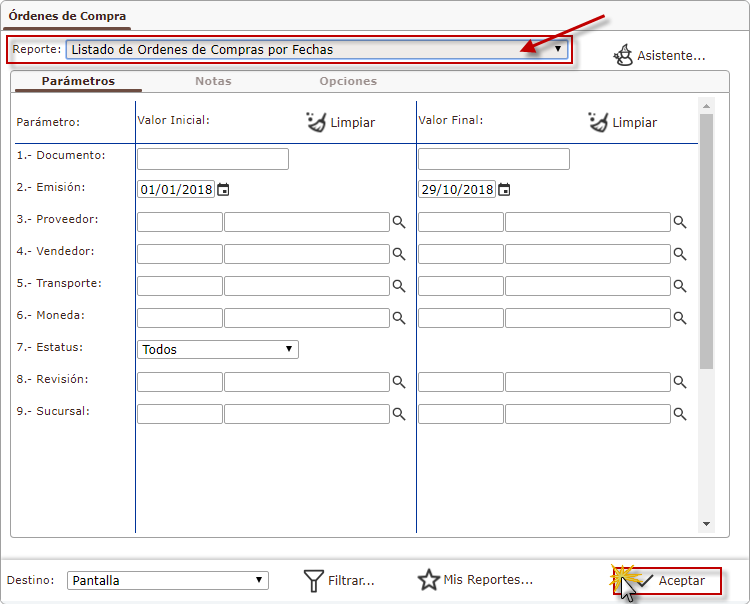Click Limpiar broom for Valor Inicial
Image resolution: width=753 pixels, height=604 pixels.
coord(315,122)
